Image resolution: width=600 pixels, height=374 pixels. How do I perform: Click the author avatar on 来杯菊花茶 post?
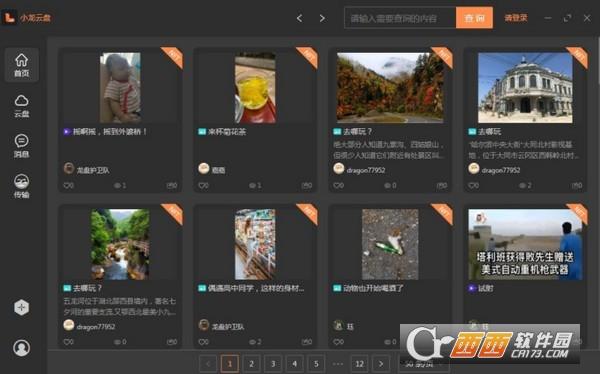[204, 168]
